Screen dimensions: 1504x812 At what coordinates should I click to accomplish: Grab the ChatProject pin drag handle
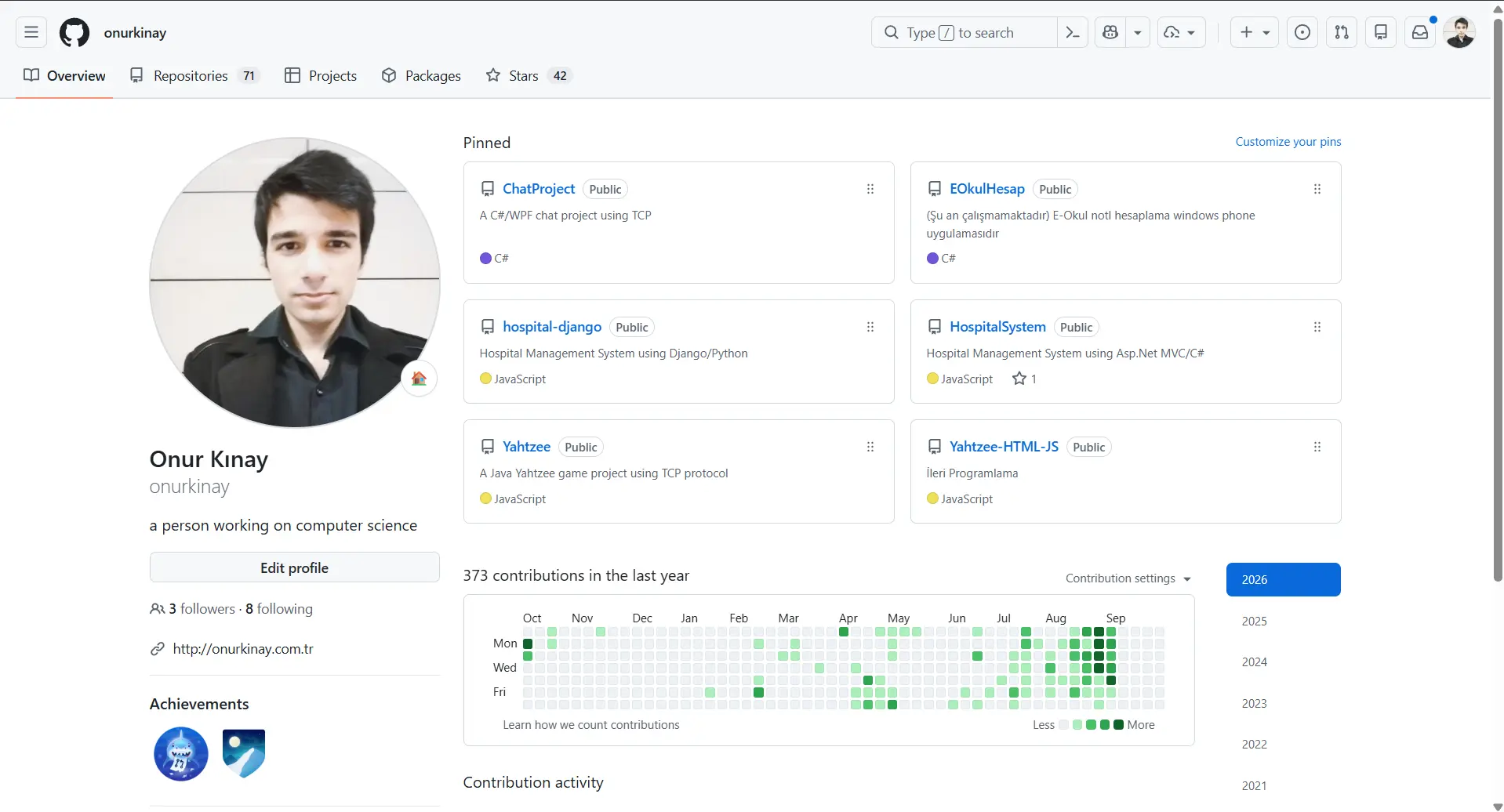[x=870, y=189]
